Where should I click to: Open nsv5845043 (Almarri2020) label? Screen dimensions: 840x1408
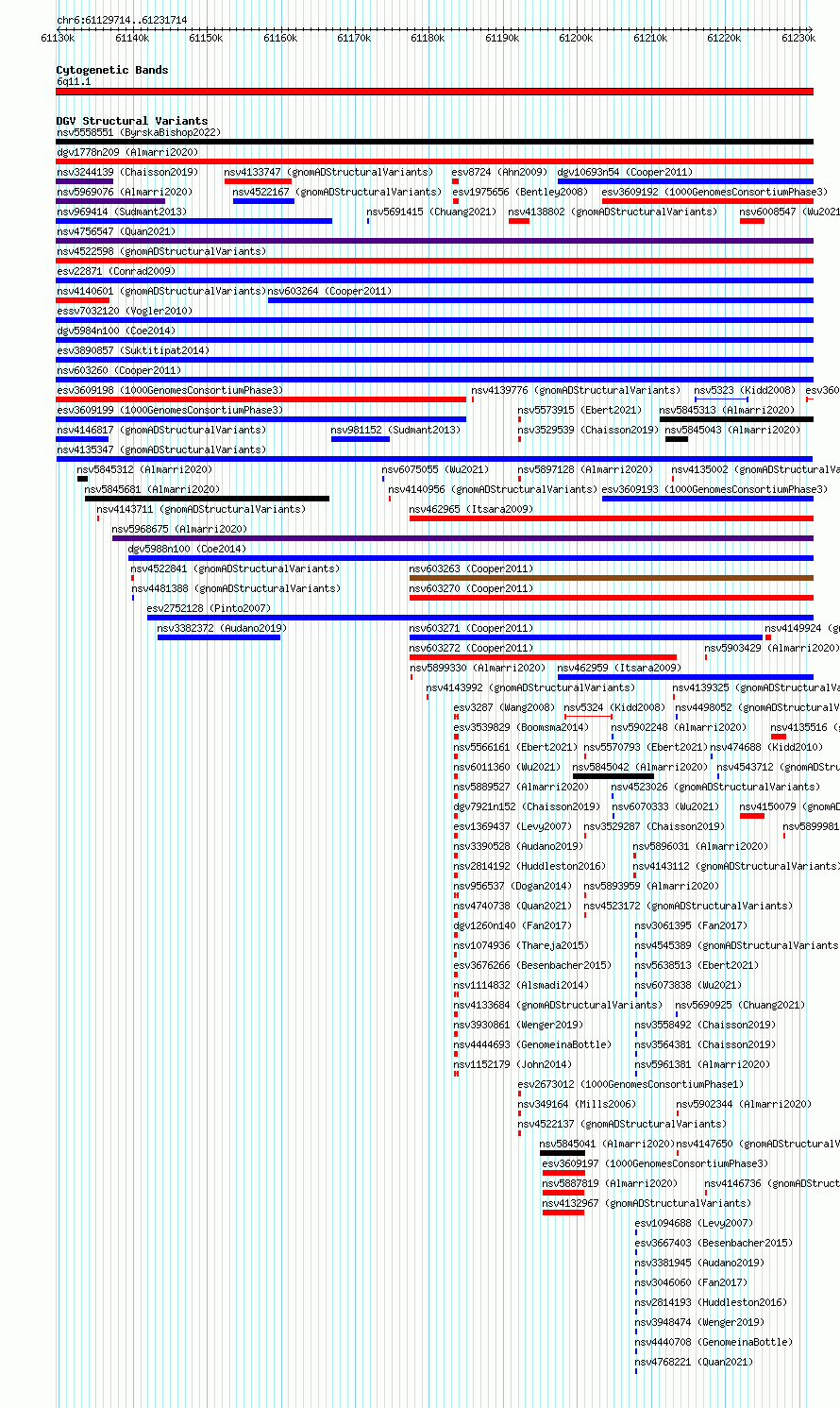pyautogui.click(x=733, y=431)
